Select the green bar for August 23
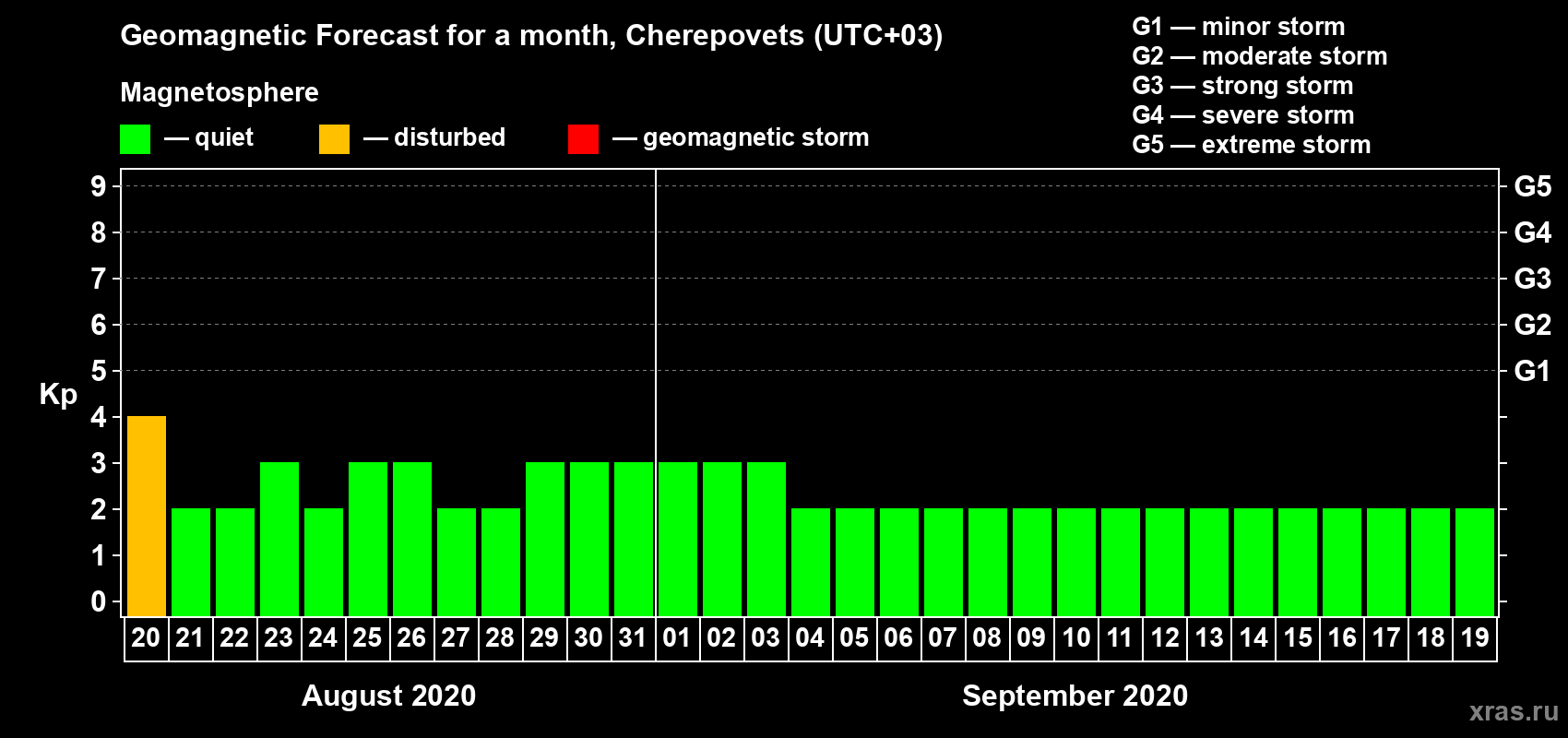This screenshot has width=1568, height=738. [279, 539]
